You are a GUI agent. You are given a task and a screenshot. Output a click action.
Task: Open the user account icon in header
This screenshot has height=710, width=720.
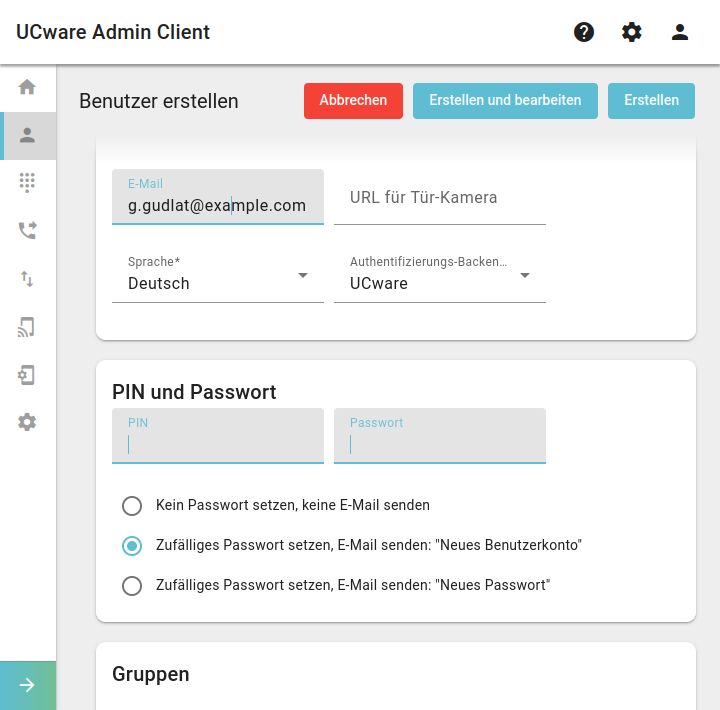pyautogui.click(x=680, y=32)
